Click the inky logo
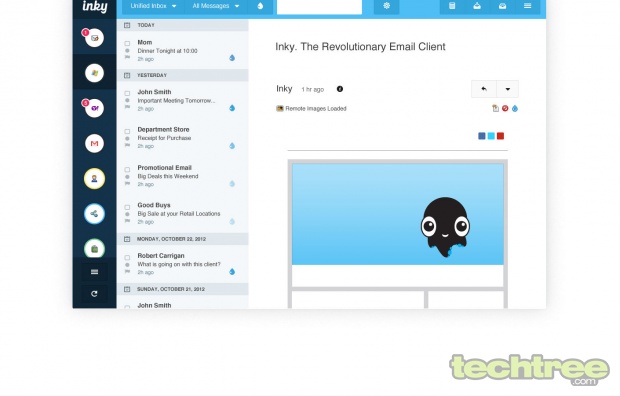This screenshot has width=620, height=396. click(x=95, y=7)
